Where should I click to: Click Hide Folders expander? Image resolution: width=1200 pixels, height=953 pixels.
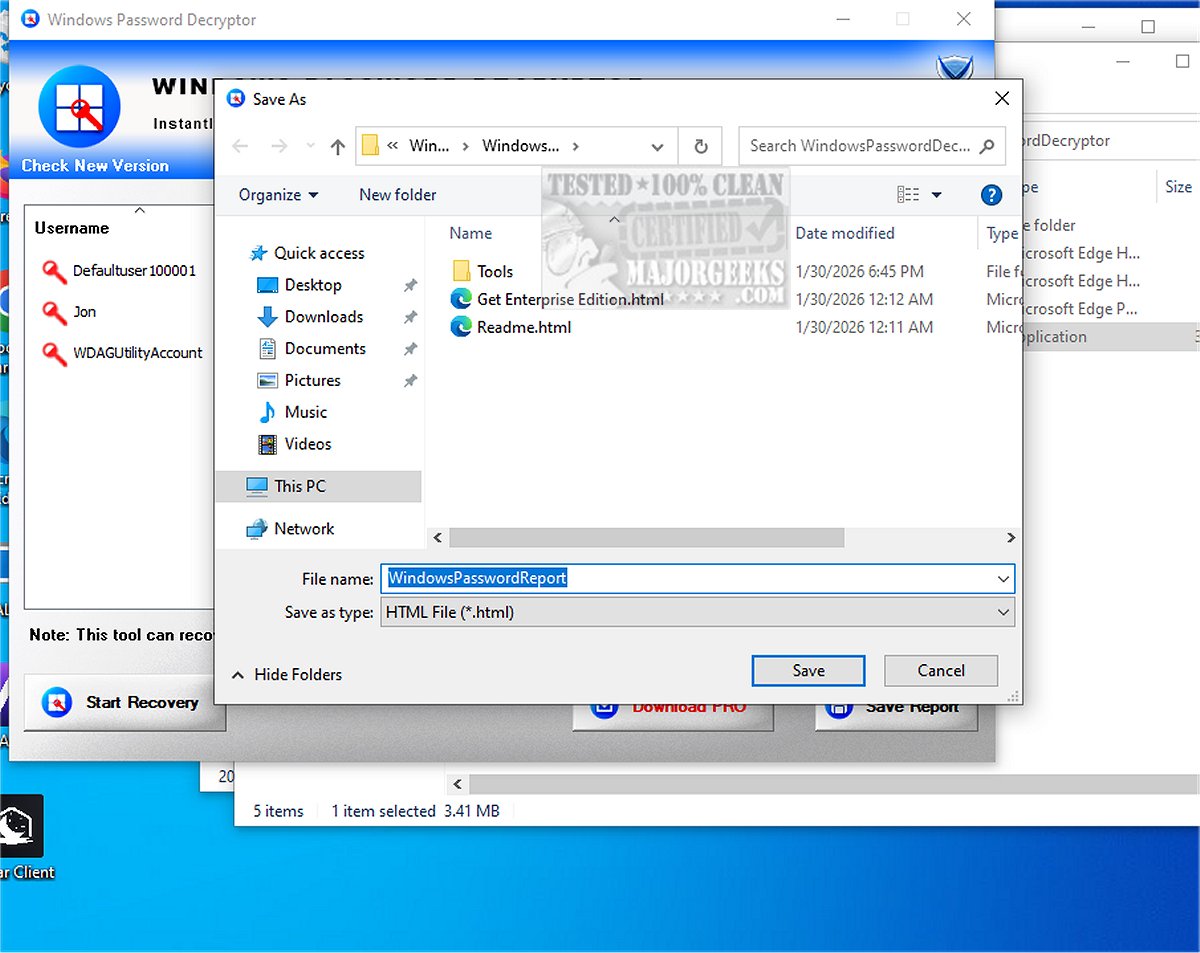pyautogui.click(x=287, y=675)
